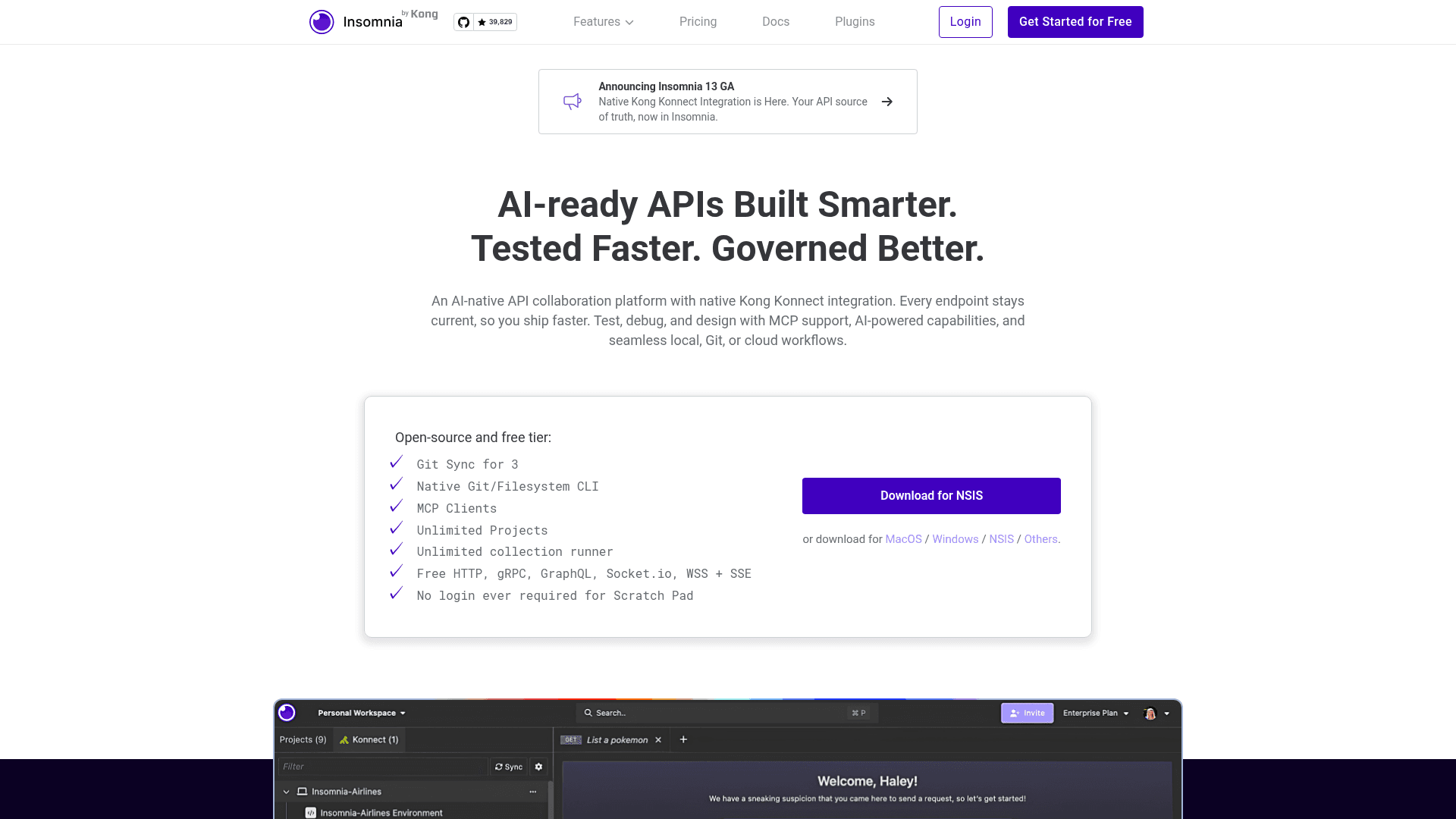Open Personal Workspace dropdown
This screenshot has width=1456, height=819.
(362, 713)
